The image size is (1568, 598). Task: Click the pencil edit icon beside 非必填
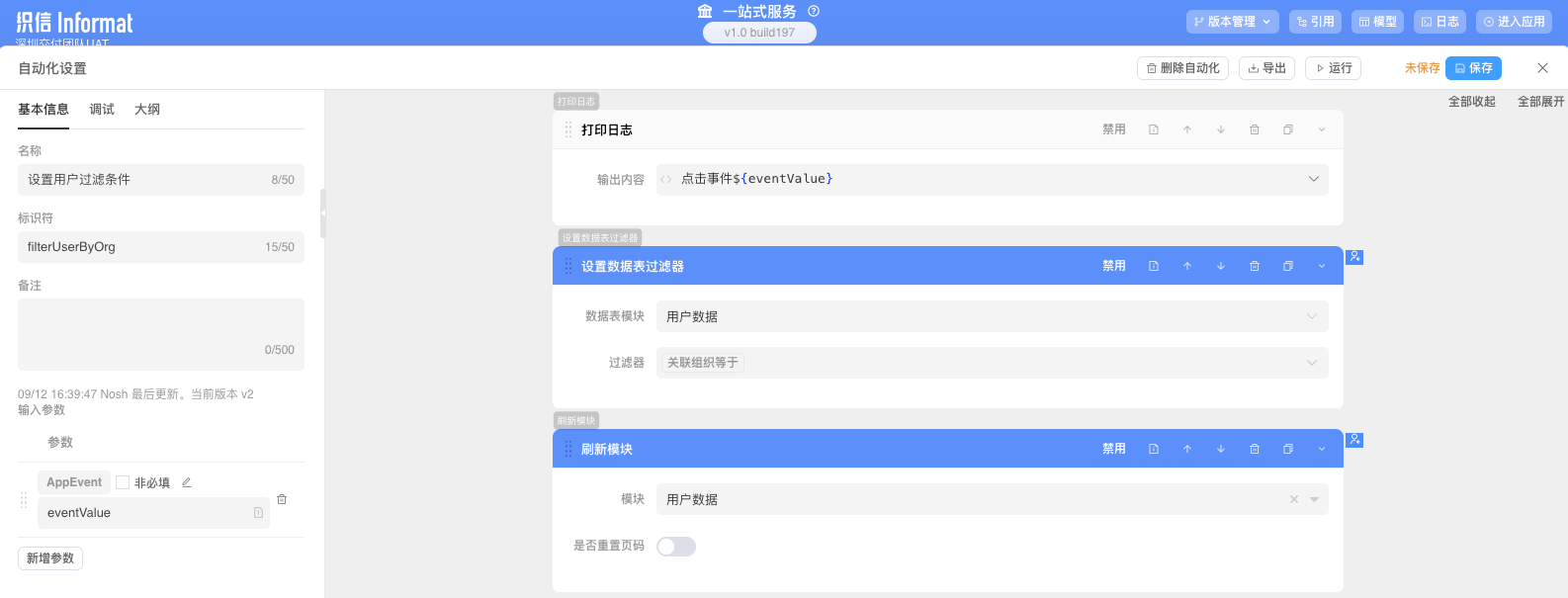187,482
